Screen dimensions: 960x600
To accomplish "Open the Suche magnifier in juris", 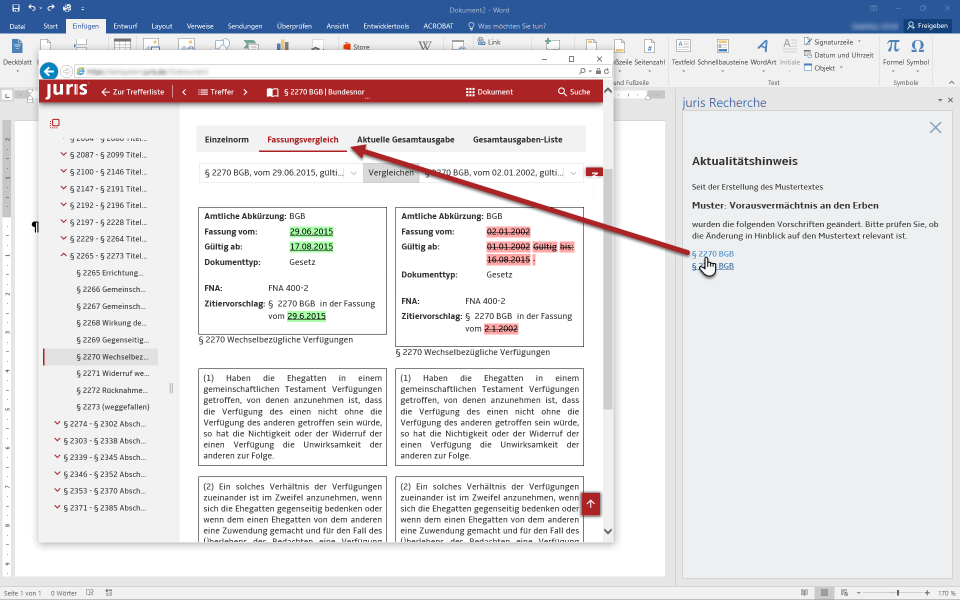I will pos(573,92).
